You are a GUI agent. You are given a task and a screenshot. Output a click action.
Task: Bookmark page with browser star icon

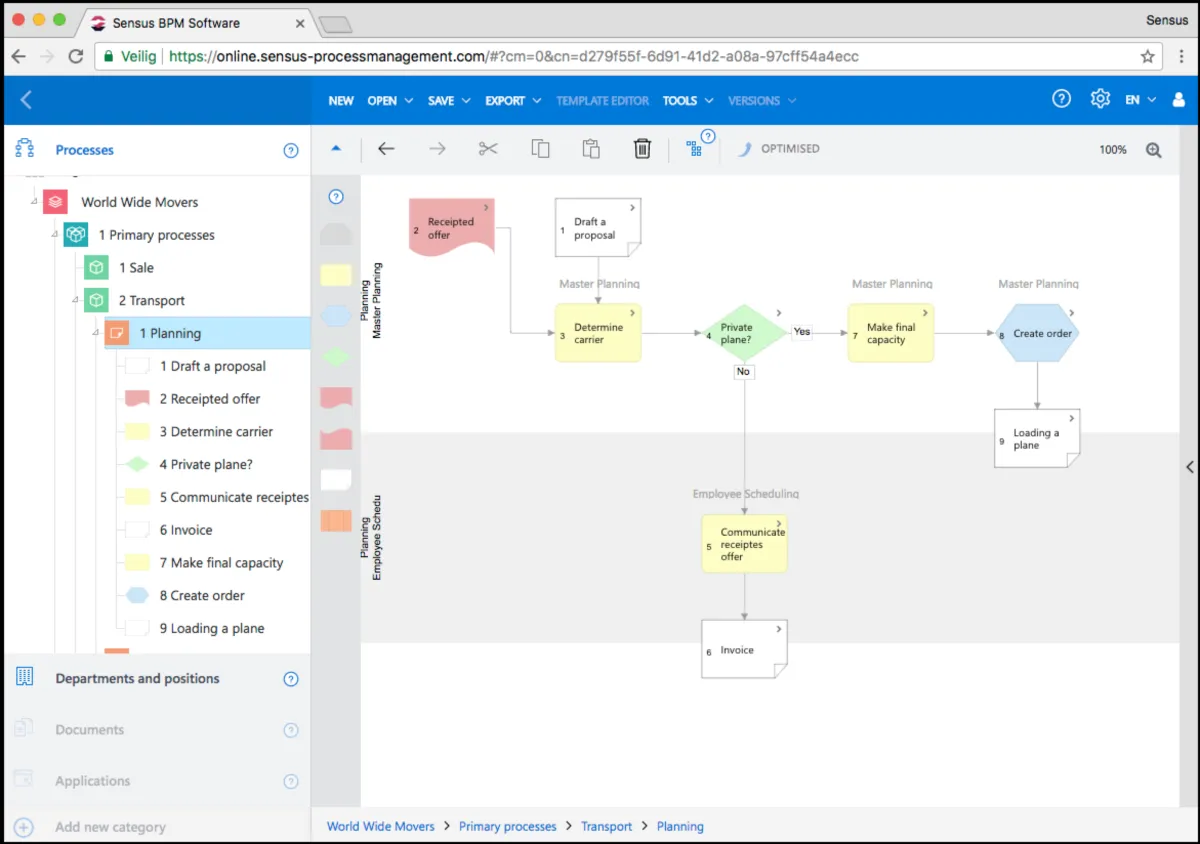coord(1148,57)
